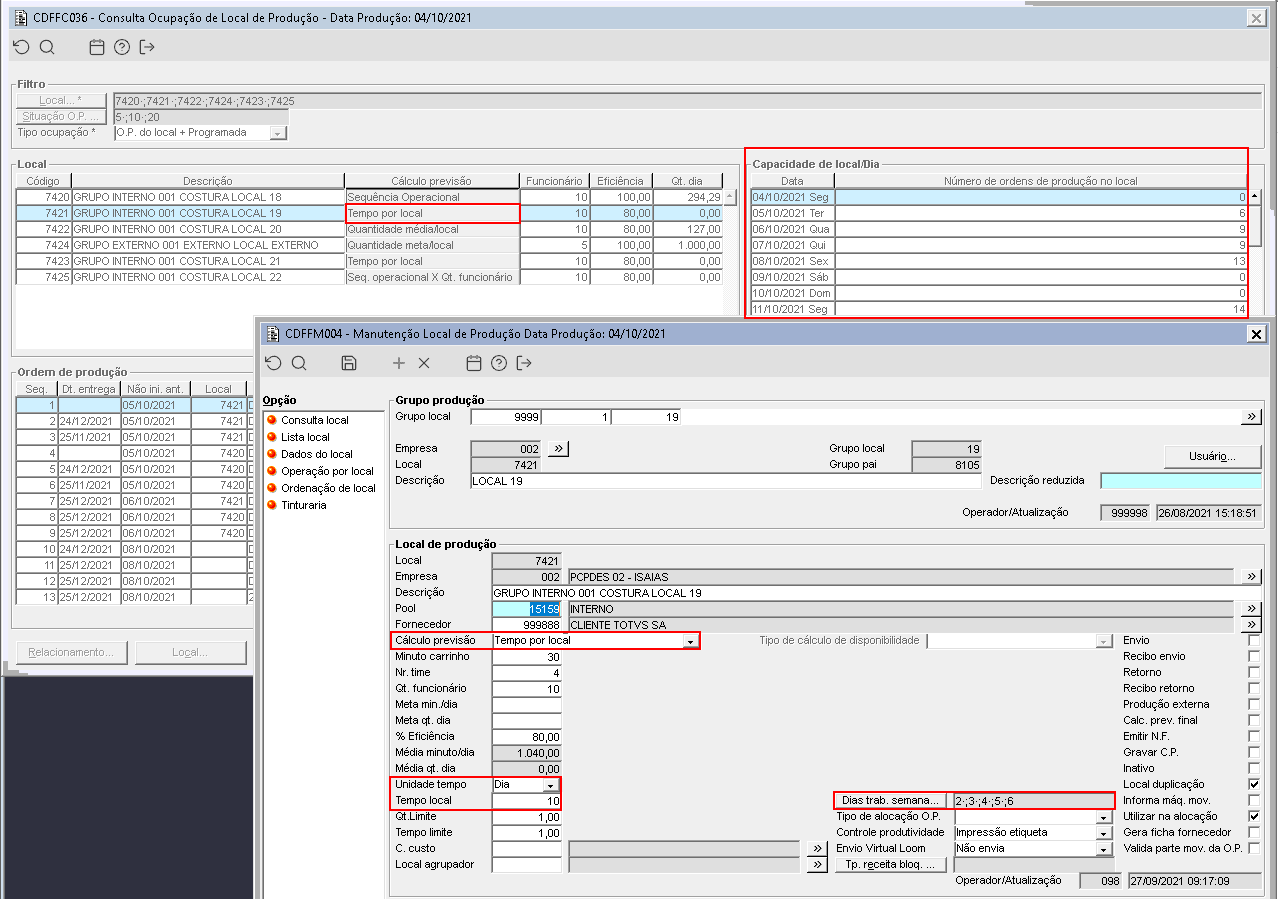Open the Unidade tempo dropdown showing Dia
The height and width of the screenshot is (899, 1278).
tap(550, 785)
